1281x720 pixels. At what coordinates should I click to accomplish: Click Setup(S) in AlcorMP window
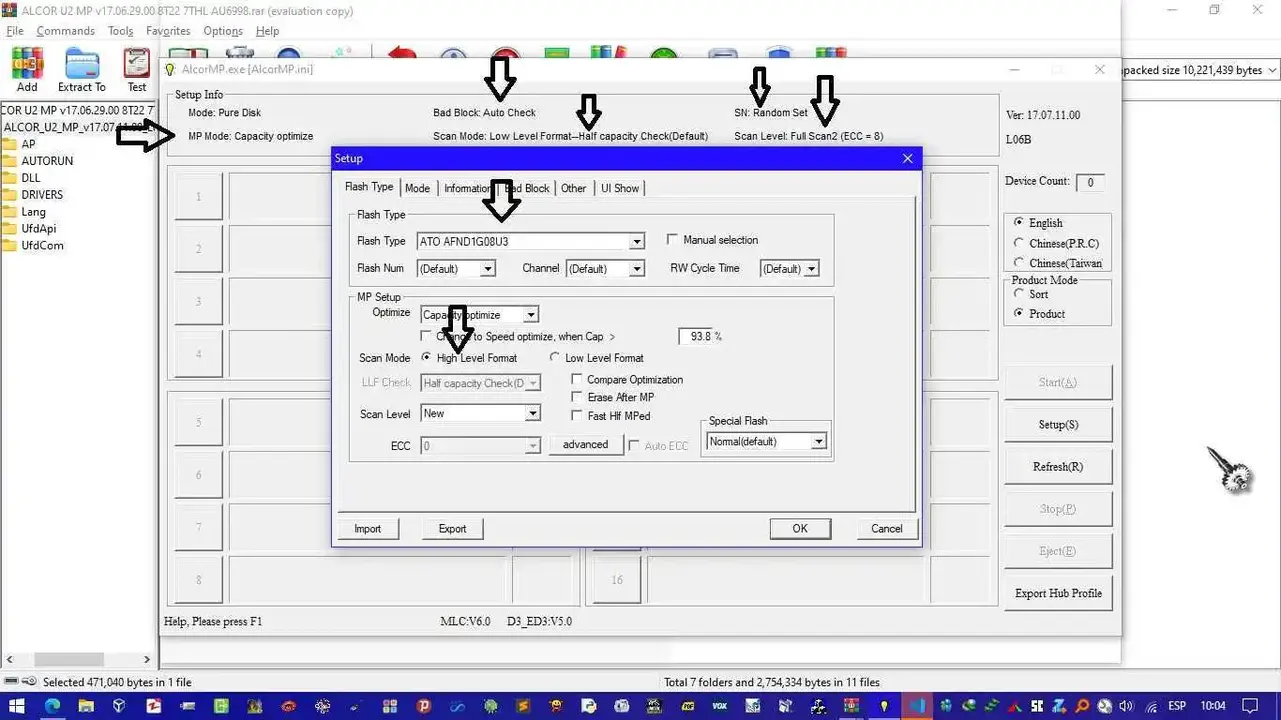[1058, 425]
